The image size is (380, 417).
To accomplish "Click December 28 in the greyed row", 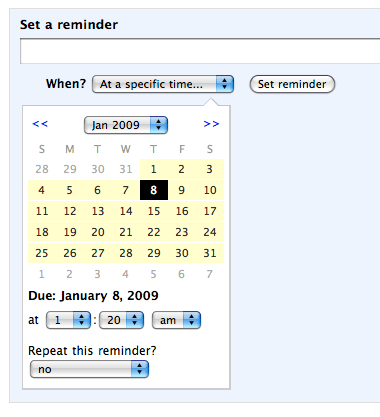I will tap(42, 169).
